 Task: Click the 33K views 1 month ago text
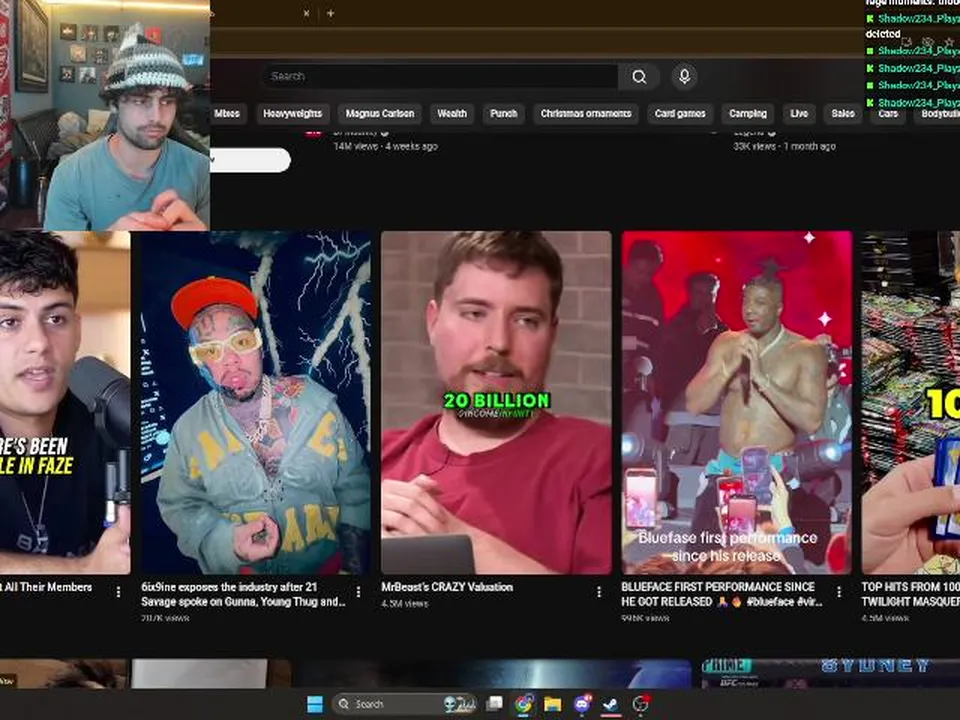784,146
